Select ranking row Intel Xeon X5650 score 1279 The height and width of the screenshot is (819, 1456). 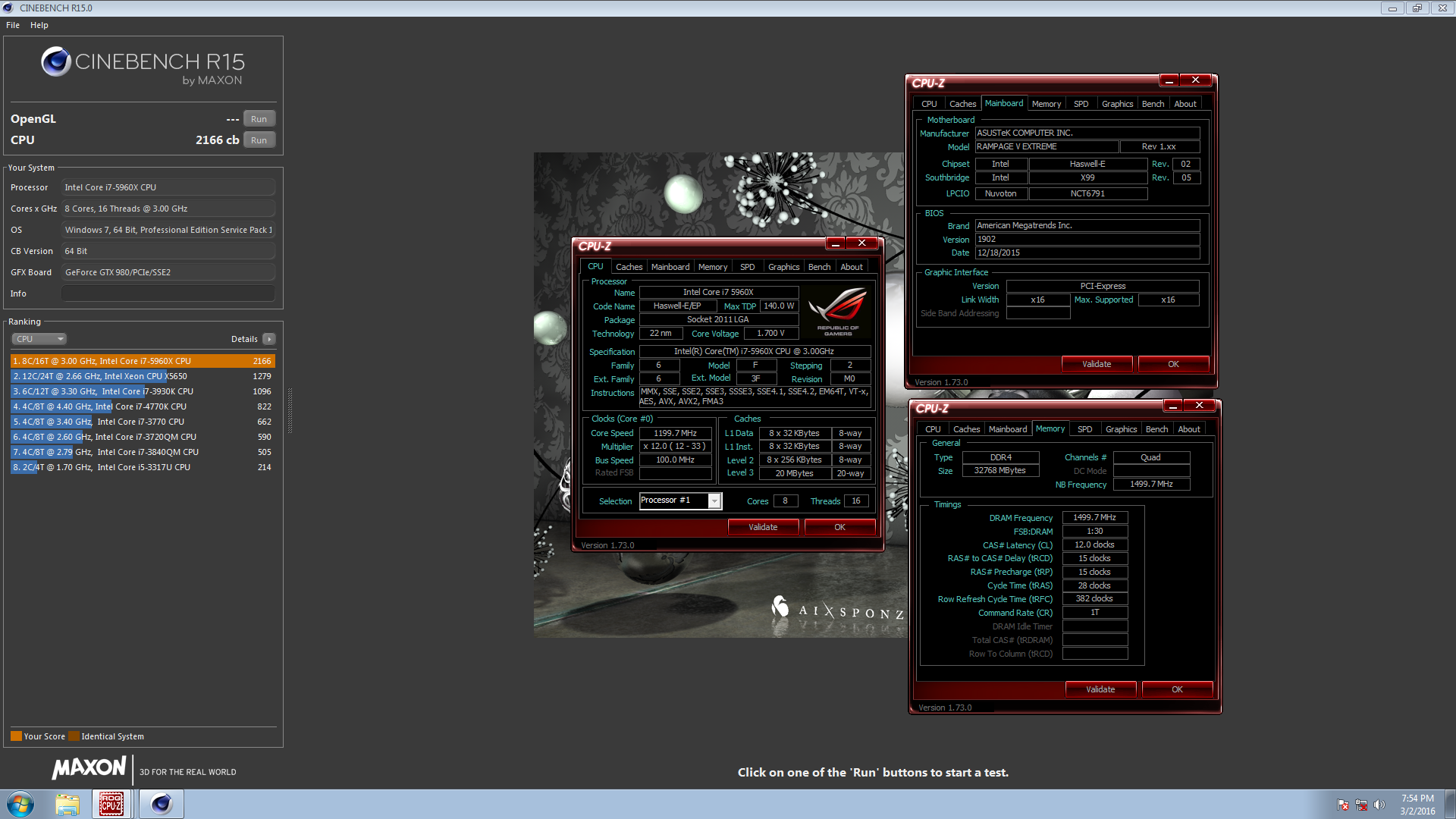143,376
